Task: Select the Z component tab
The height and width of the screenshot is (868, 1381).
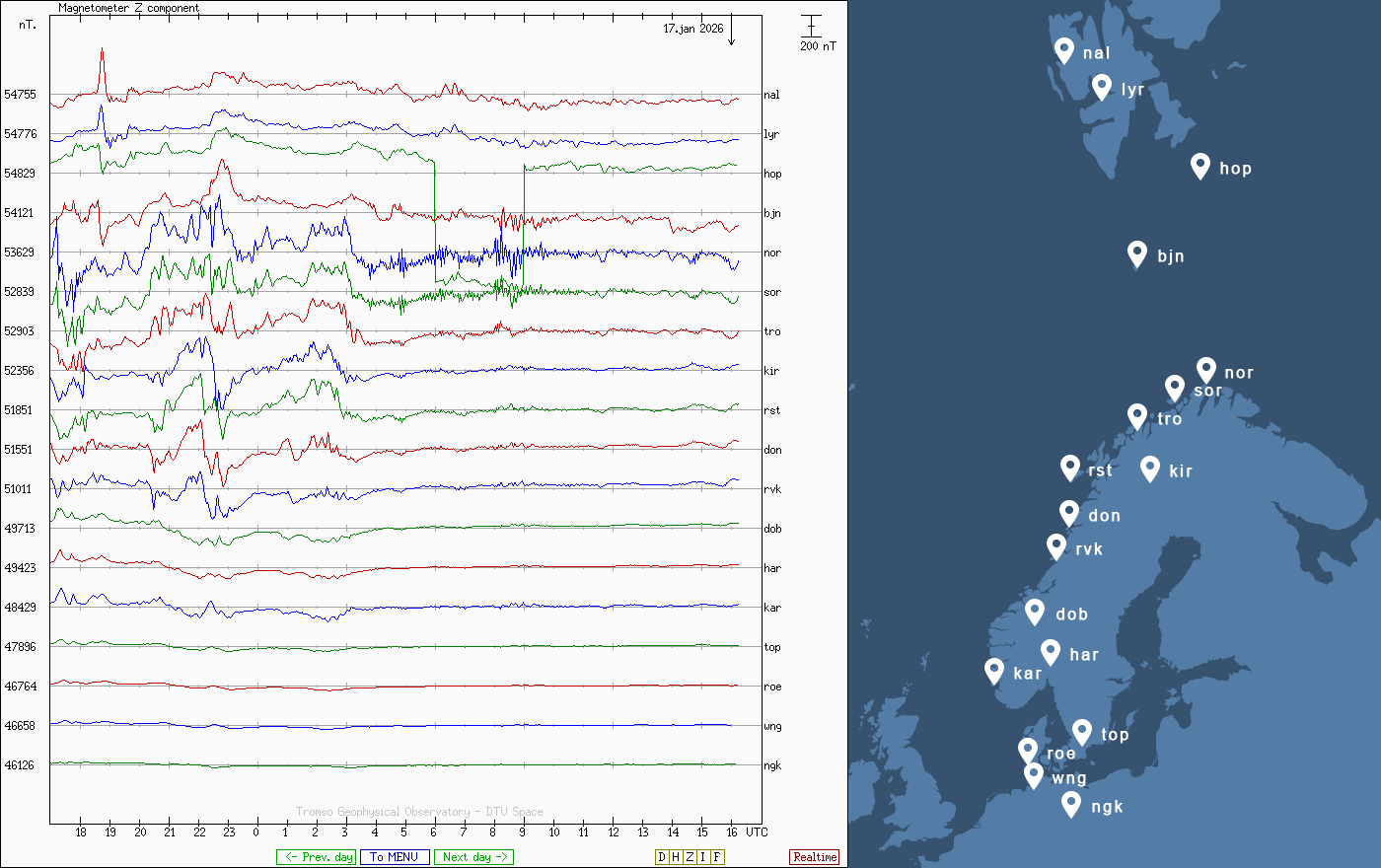Action: tap(690, 857)
